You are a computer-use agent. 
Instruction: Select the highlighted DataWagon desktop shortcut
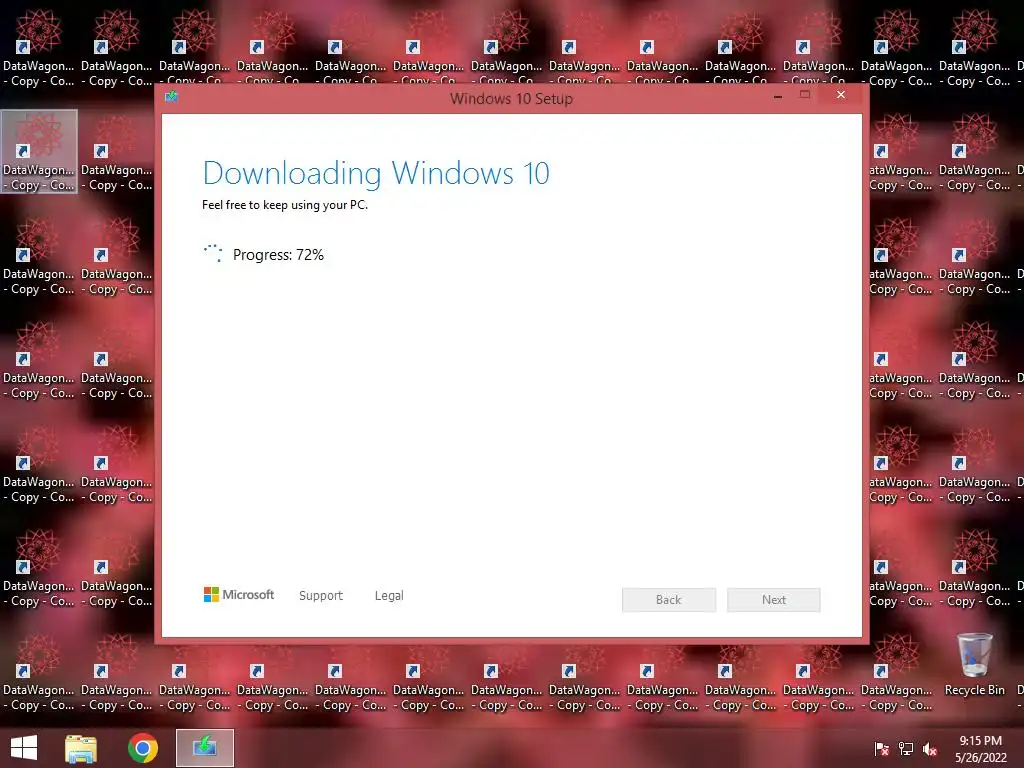(x=39, y=152)
